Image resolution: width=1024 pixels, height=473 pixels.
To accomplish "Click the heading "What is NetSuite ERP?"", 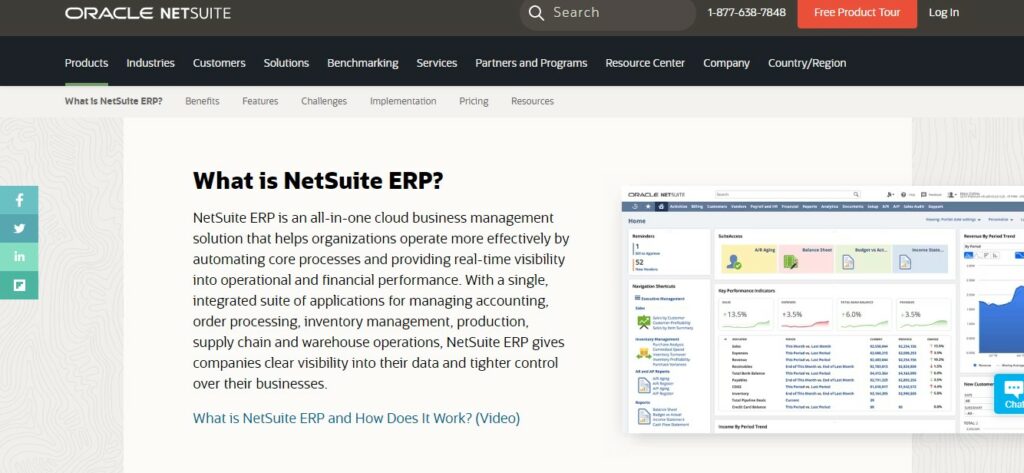I will (318, 181).
